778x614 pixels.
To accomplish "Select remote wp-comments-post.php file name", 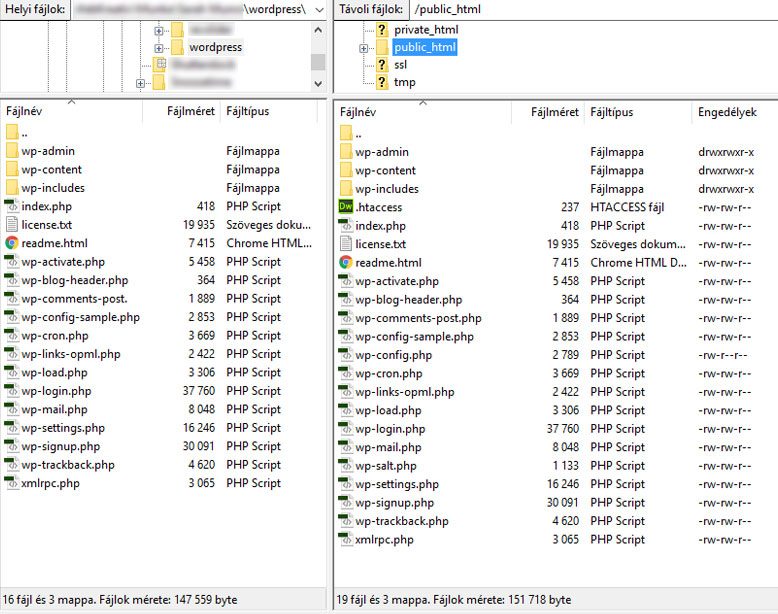I will [x=418, y=318].
